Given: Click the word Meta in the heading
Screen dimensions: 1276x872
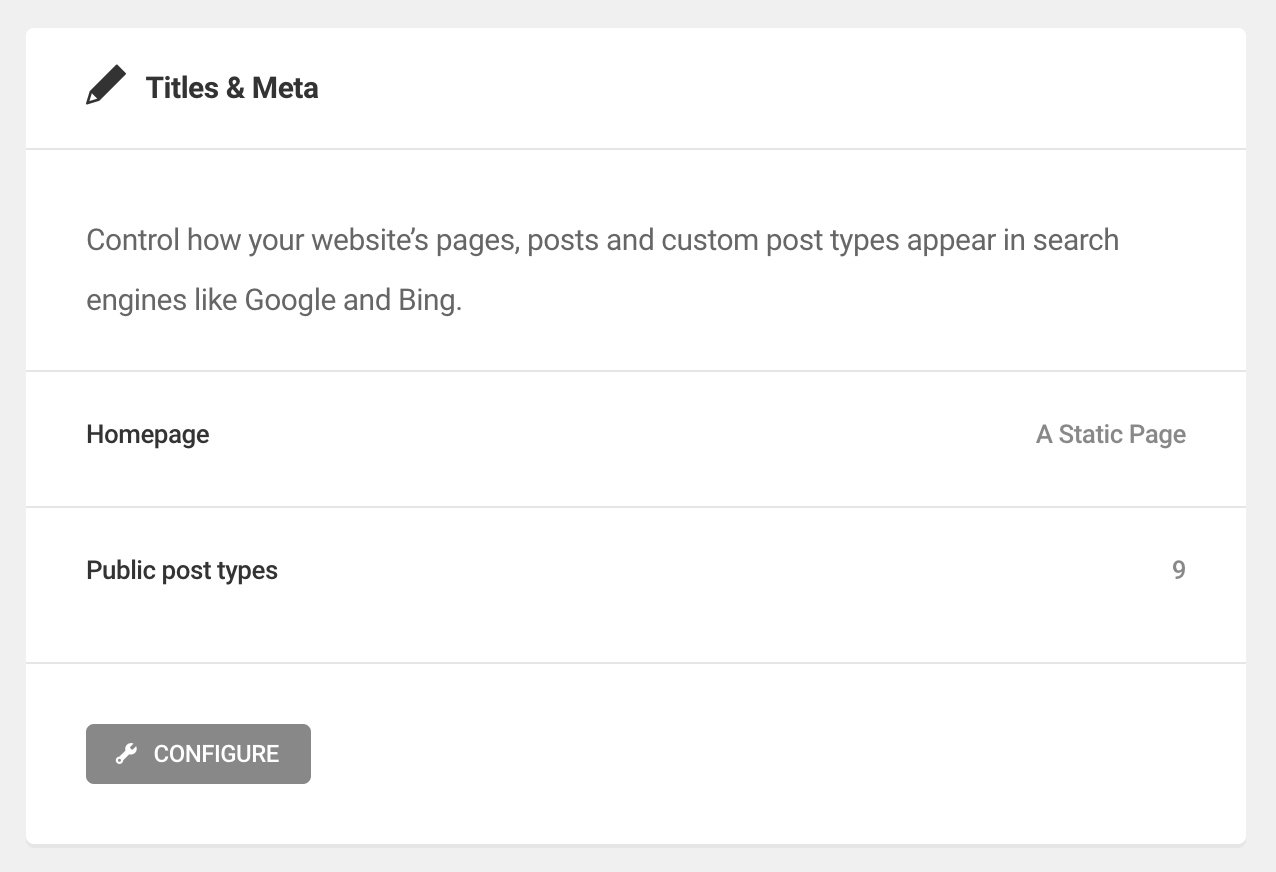Looking at the screenshot, I should [x=285, y=88].
